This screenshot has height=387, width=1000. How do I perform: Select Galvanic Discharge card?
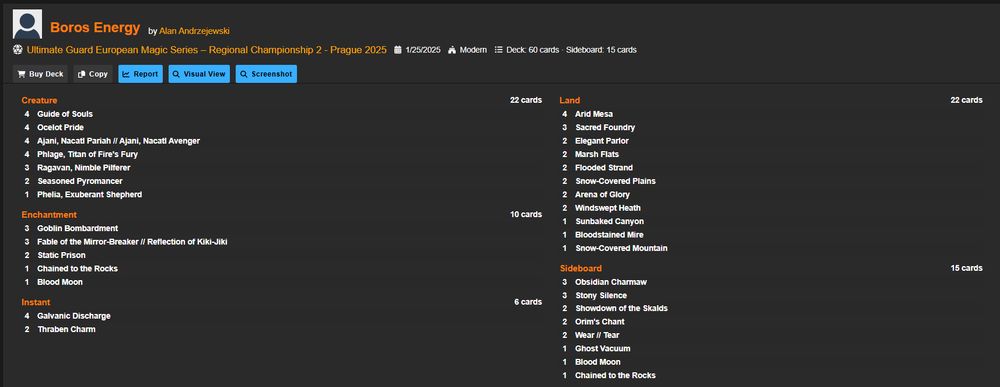pyautogui.click(x=73, y=315)
